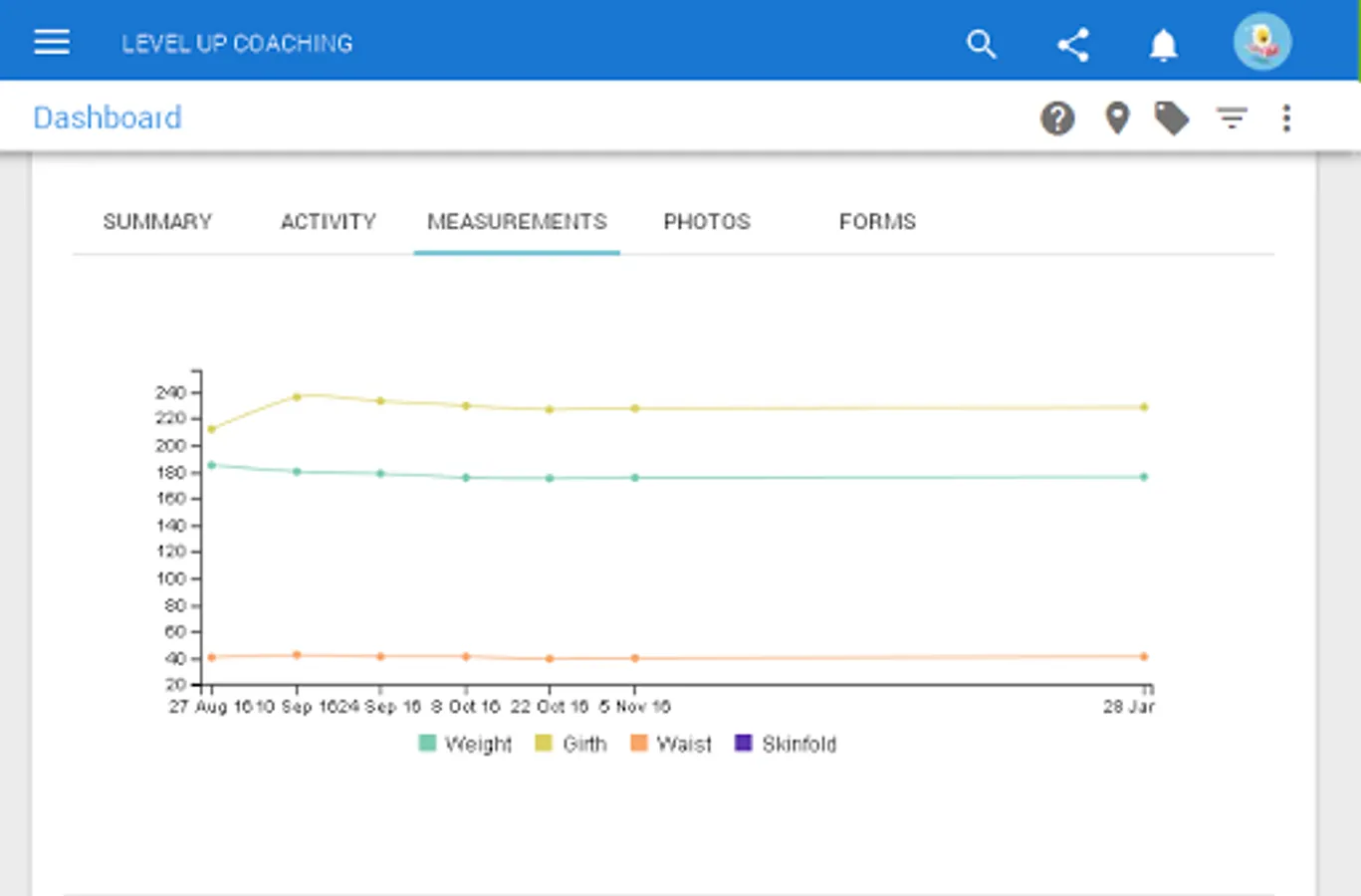Click the 22 Oct 16 axis date label
The image size is (1361, 896).
pos(550,707)
